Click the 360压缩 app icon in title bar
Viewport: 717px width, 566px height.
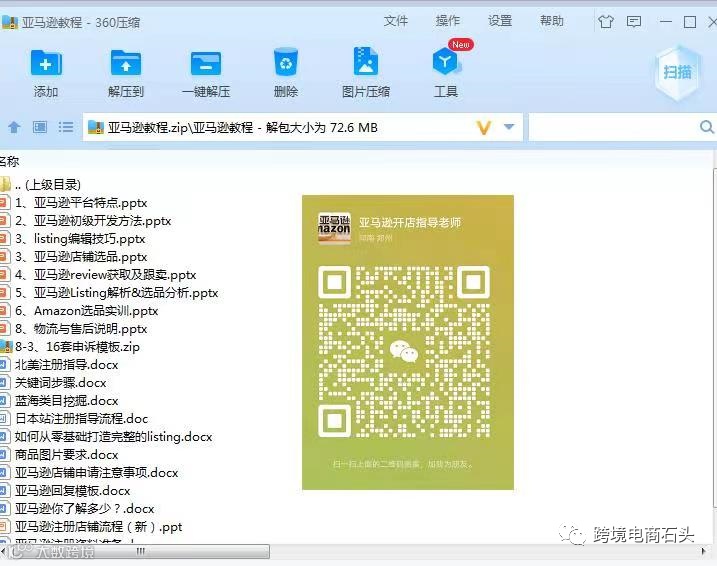click(x=10, y=22)
